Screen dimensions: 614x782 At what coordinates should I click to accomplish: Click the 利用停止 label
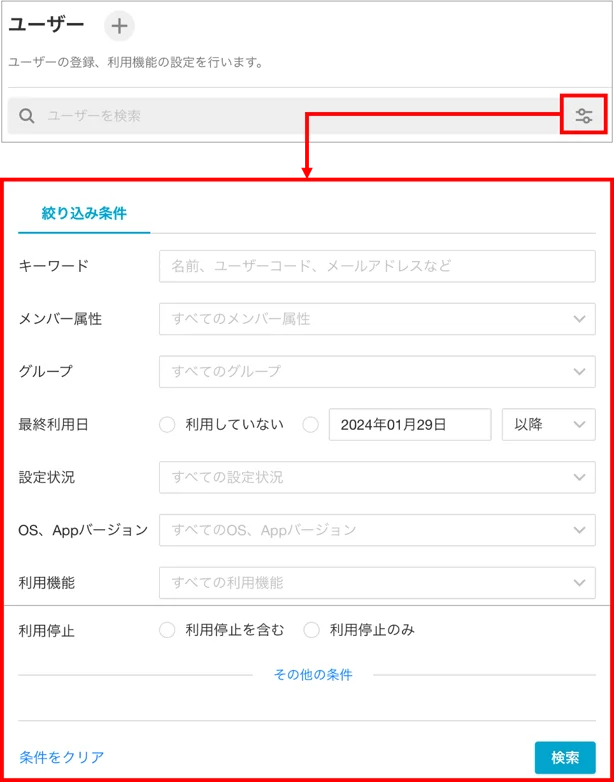coord(46,631)
